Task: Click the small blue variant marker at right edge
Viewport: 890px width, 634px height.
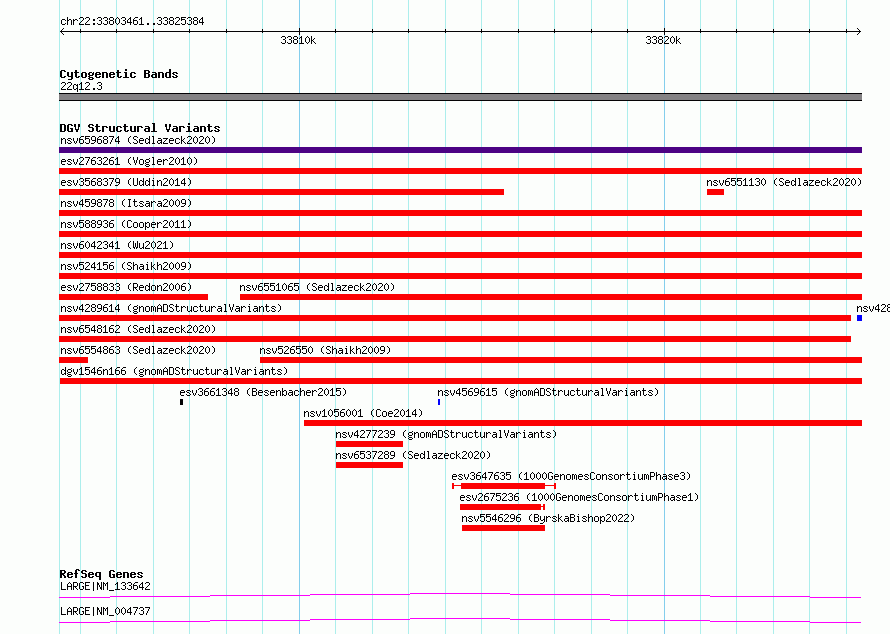Action: click(x=859, y=318)
